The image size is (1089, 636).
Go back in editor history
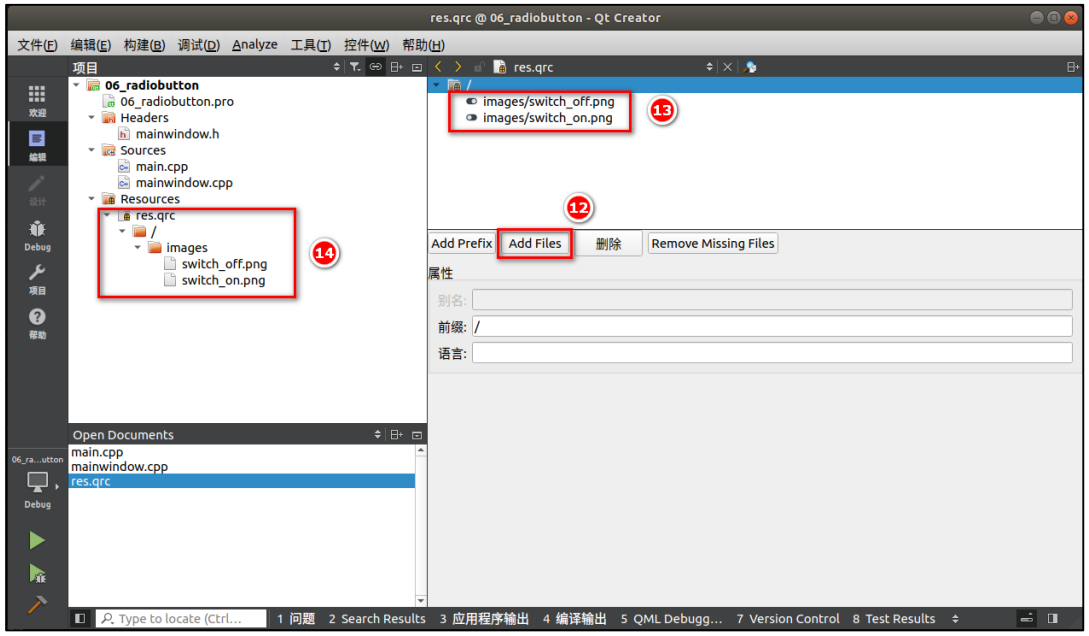click(438, 67)
